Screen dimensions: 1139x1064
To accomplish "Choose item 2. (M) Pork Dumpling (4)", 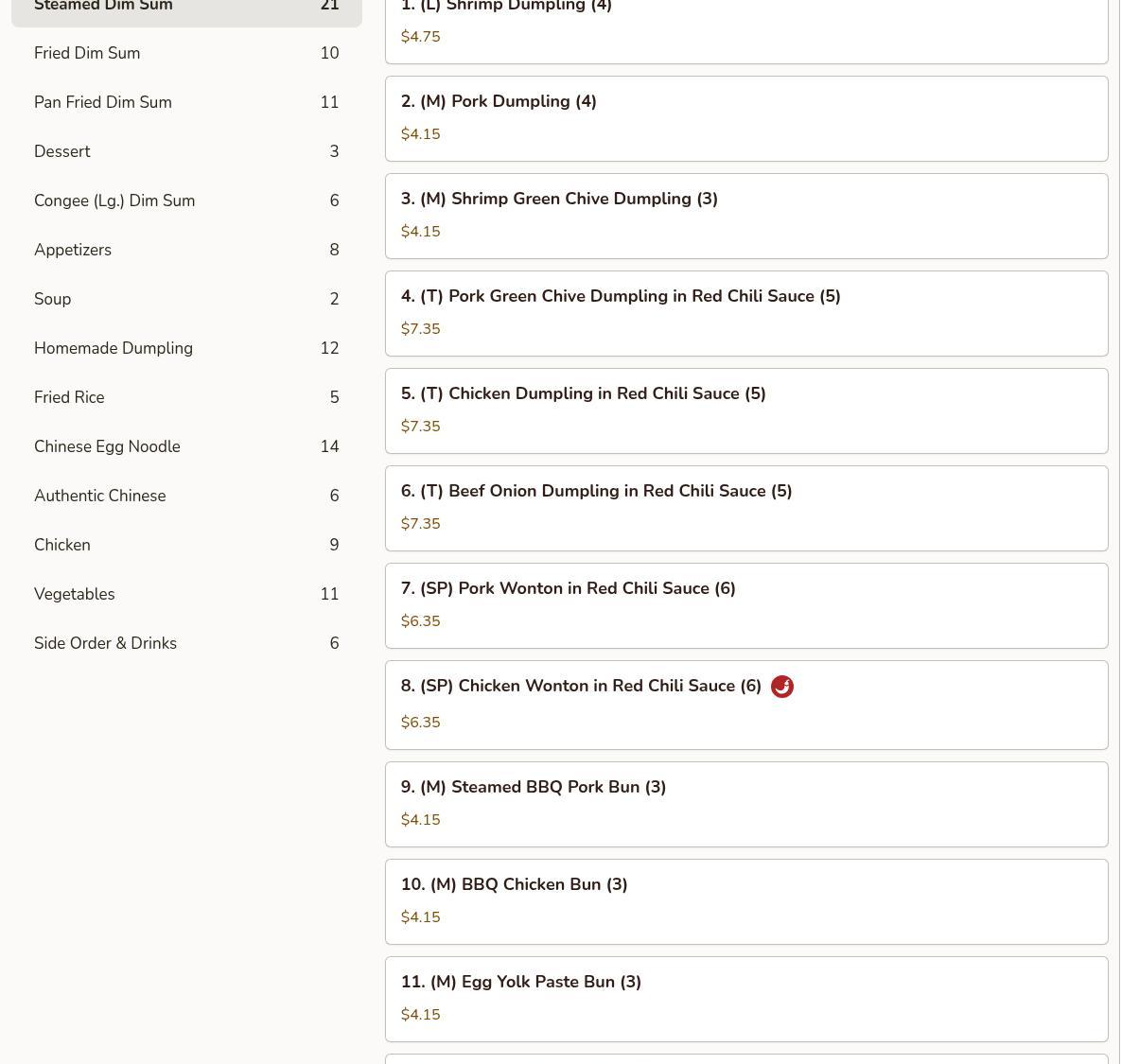I will (746, 119).
